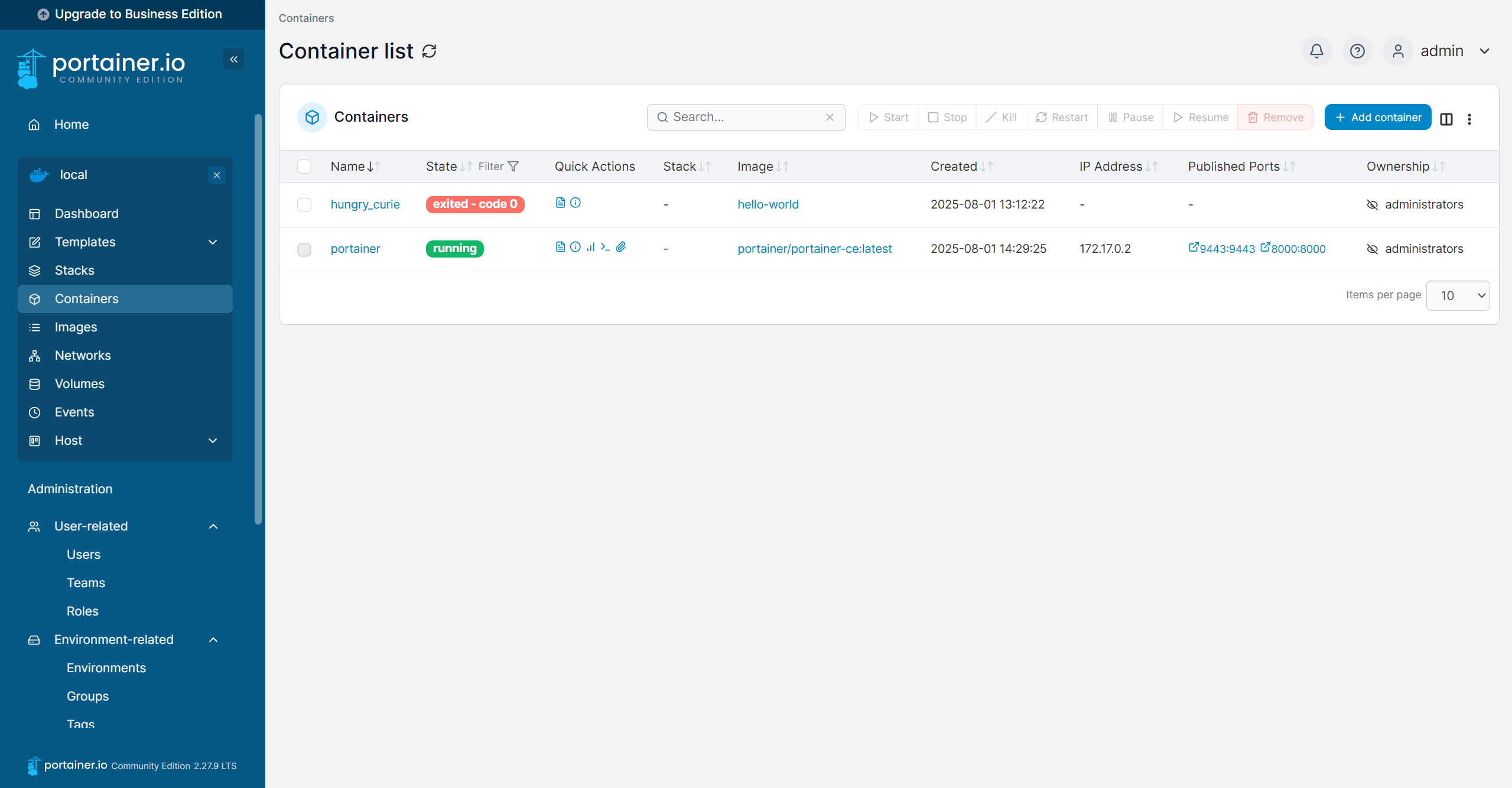Viewport: 1512px width, 788px height.
Task: Open Items per page dropdown
Action: (1458, 295)
